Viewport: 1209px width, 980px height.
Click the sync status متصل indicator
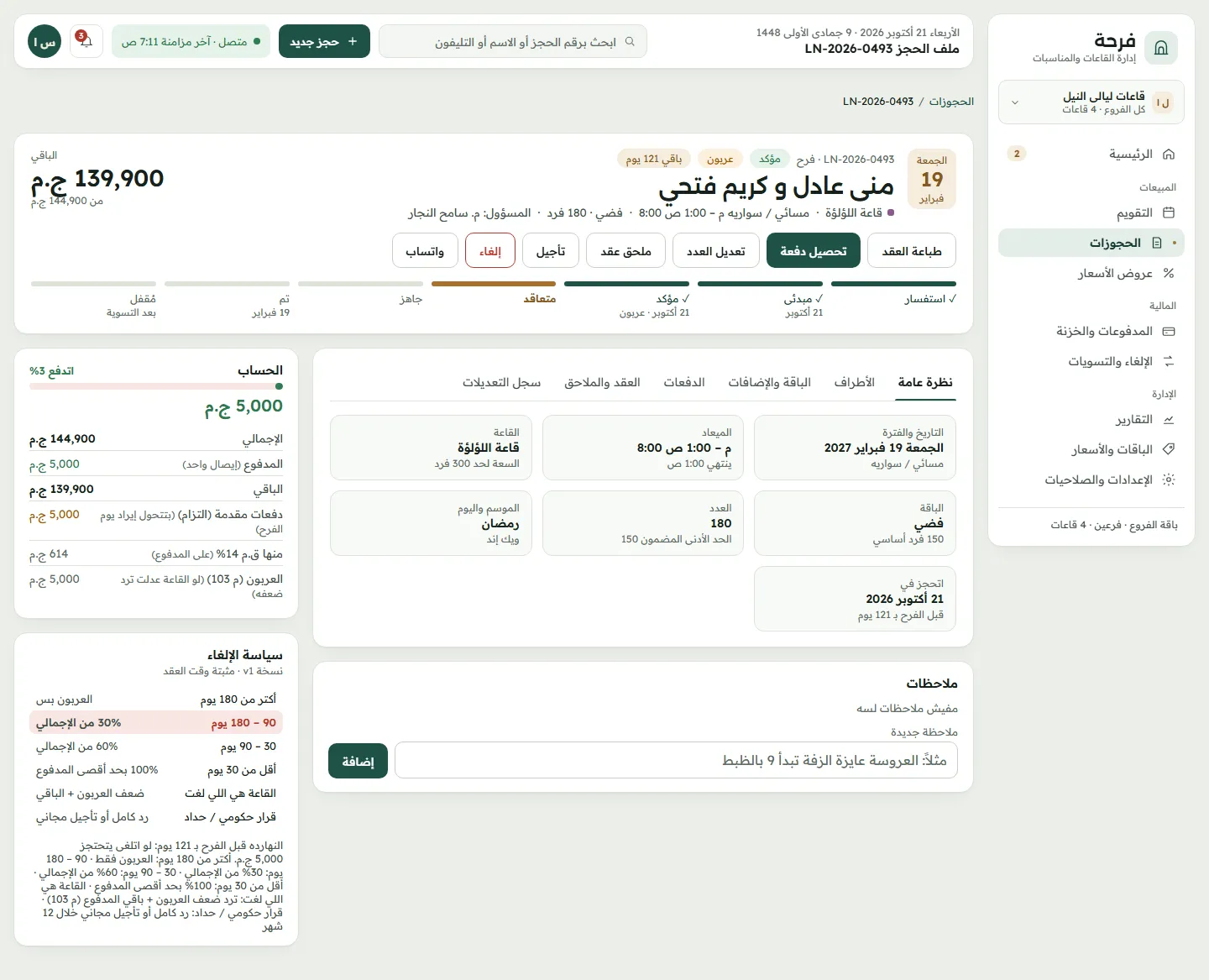pyautogui.click(x=191, y=41)
